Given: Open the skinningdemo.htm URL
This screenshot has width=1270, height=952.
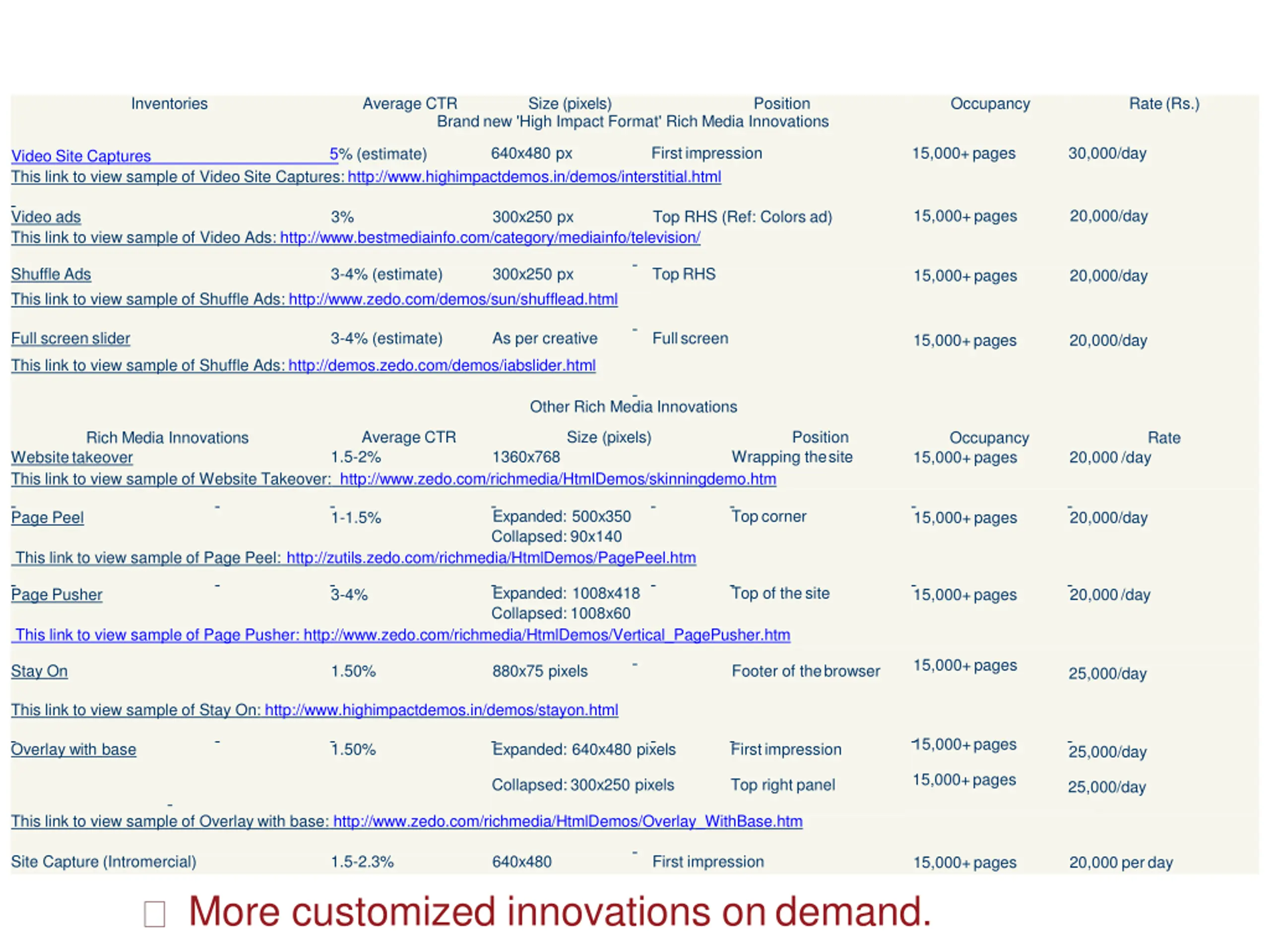Looking at the screenshot, I should (x=558, y=479).
